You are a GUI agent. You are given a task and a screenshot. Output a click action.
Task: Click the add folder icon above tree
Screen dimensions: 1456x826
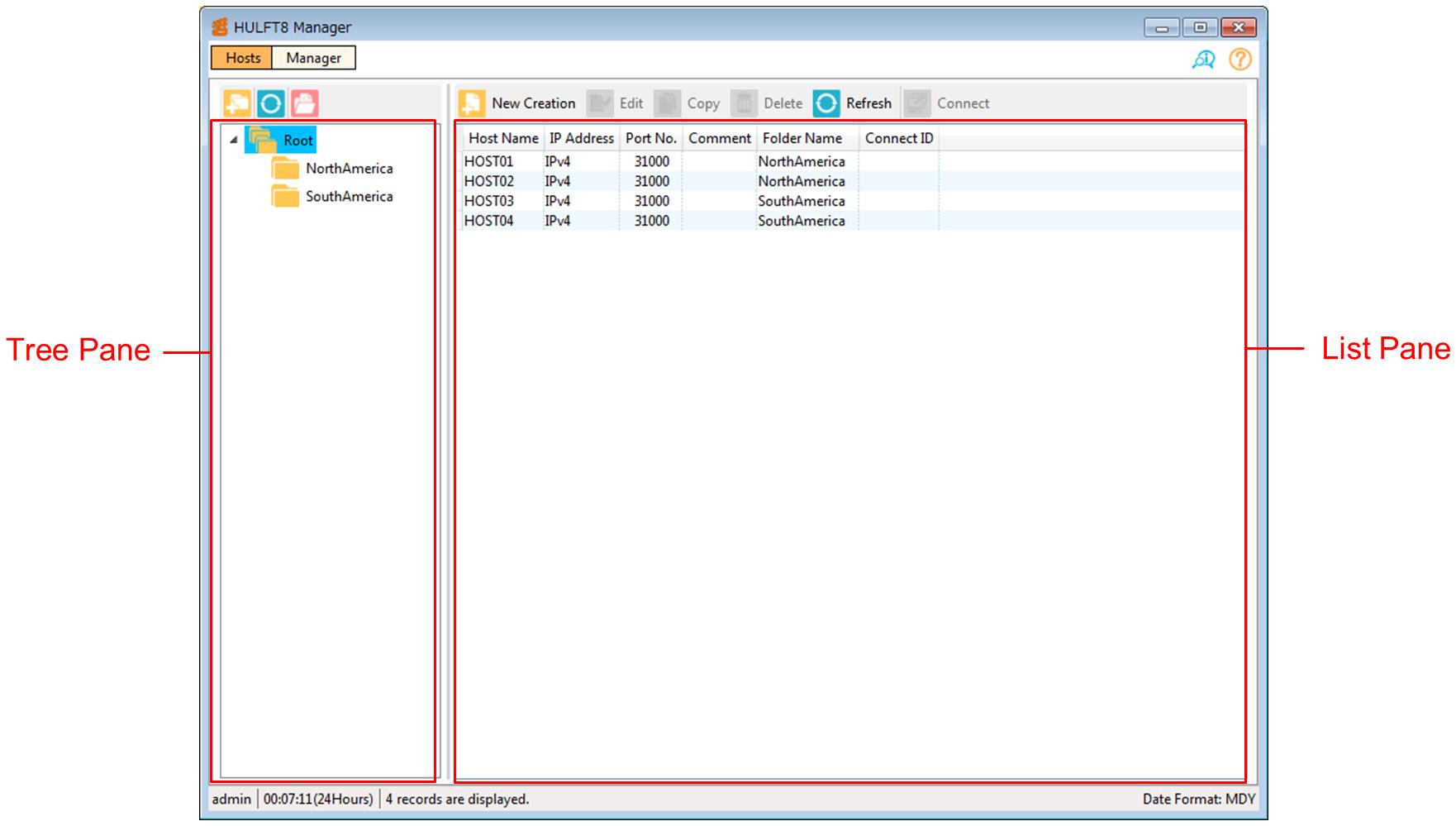point(236,103)
